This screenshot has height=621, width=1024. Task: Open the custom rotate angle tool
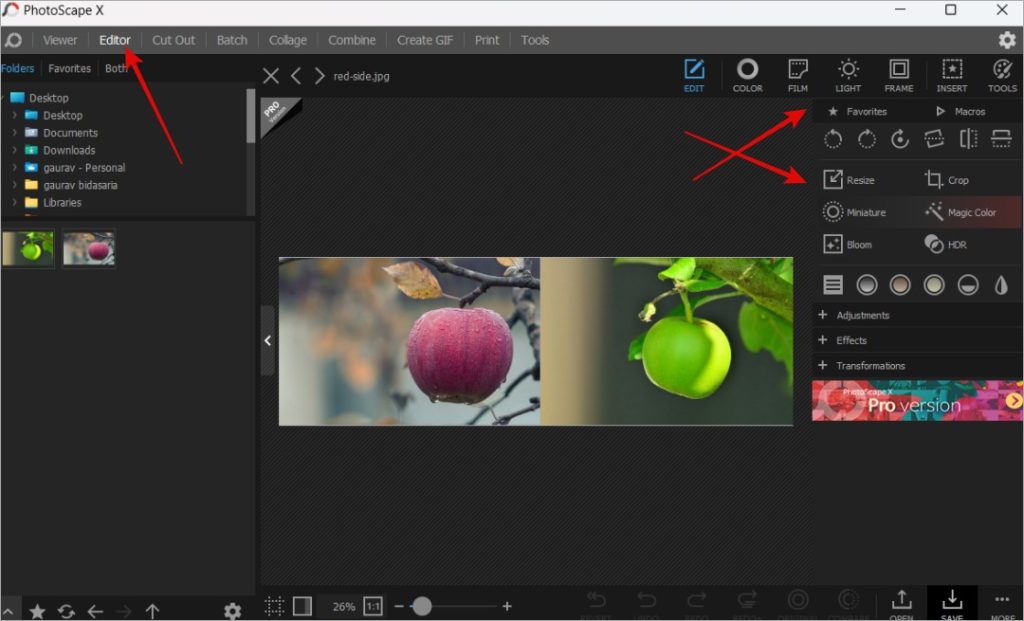900,138
